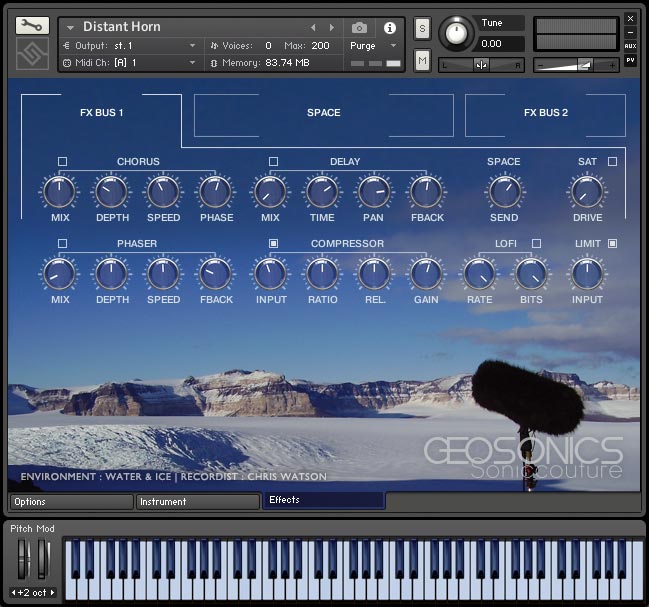Enable the Delay effect checkbox
The image size is (649, 607).
(x=273, y=161)
